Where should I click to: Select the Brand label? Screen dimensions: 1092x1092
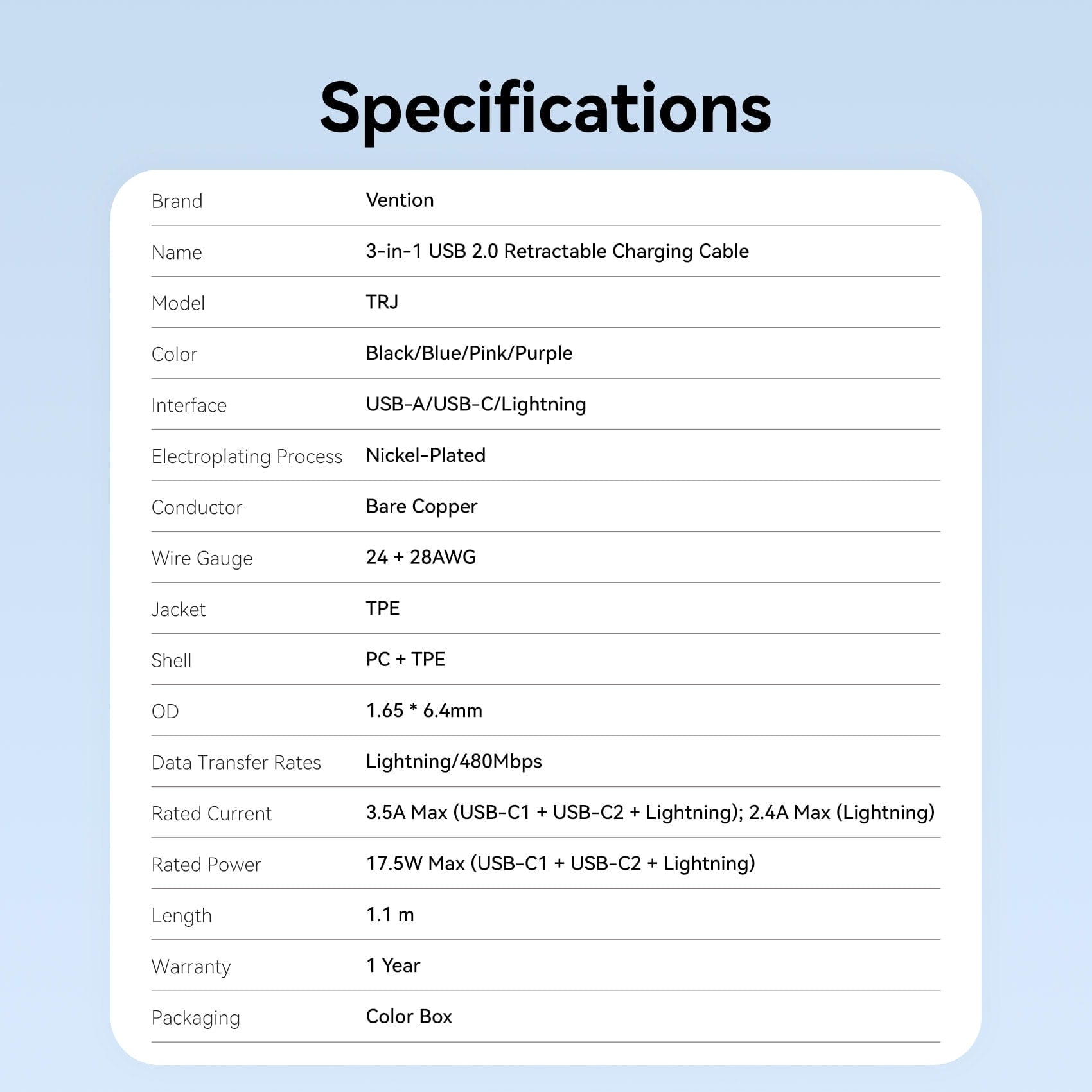pyautogui.click(x=177, y=201)
